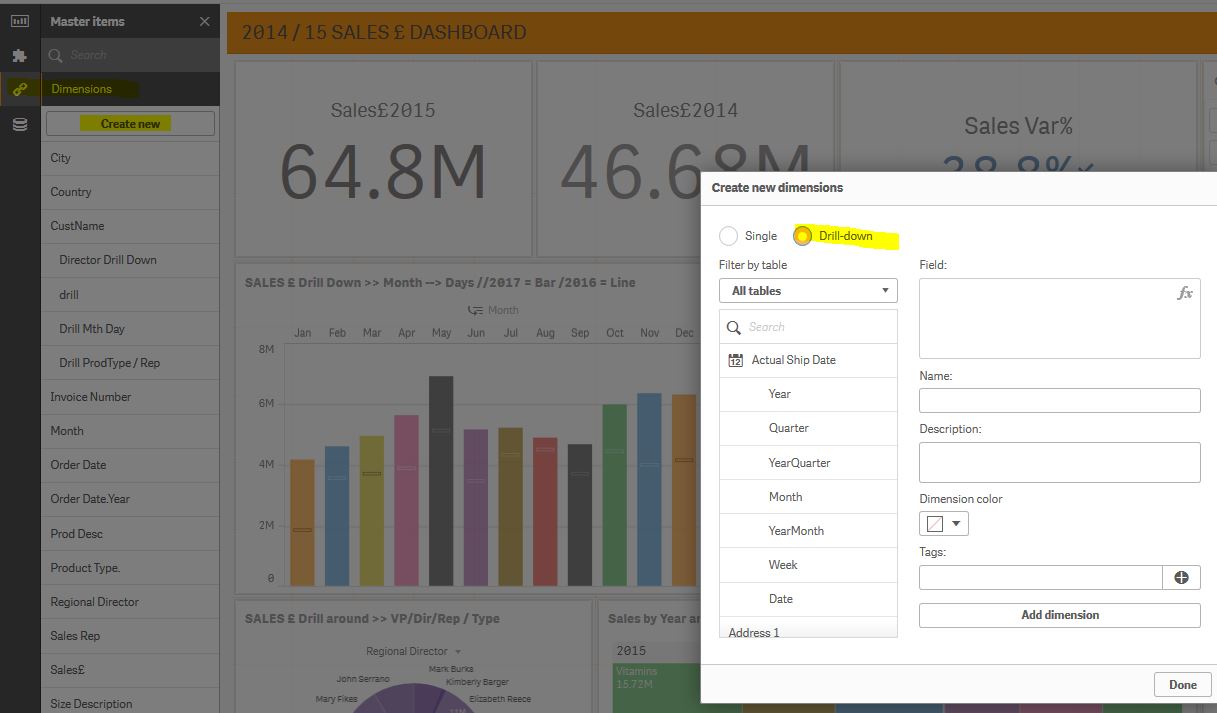Click the Actual Ship Date calendar icon
The height and width of the screenshot is (713, 1217).
point(736,360)
